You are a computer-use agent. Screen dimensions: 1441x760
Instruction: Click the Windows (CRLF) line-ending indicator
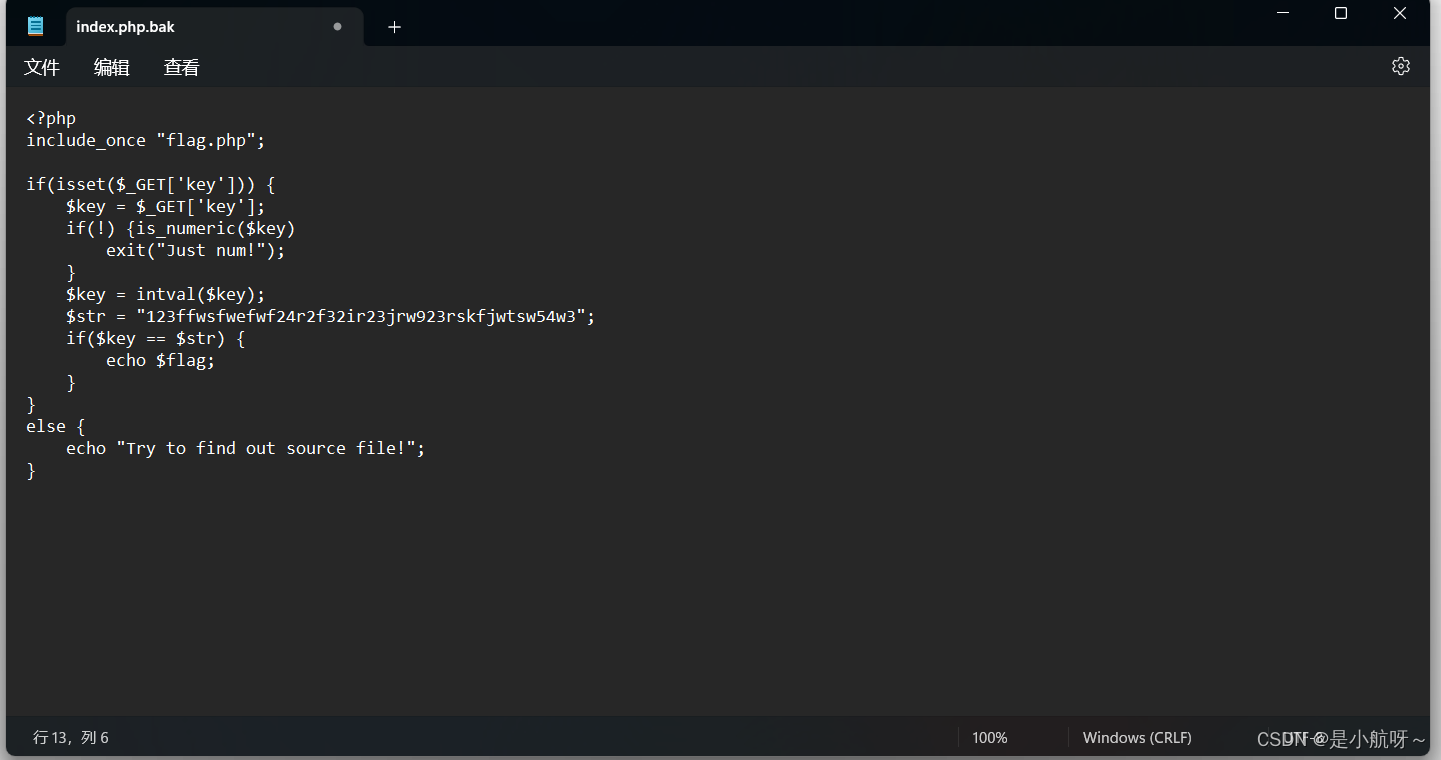click(1137, 737)
